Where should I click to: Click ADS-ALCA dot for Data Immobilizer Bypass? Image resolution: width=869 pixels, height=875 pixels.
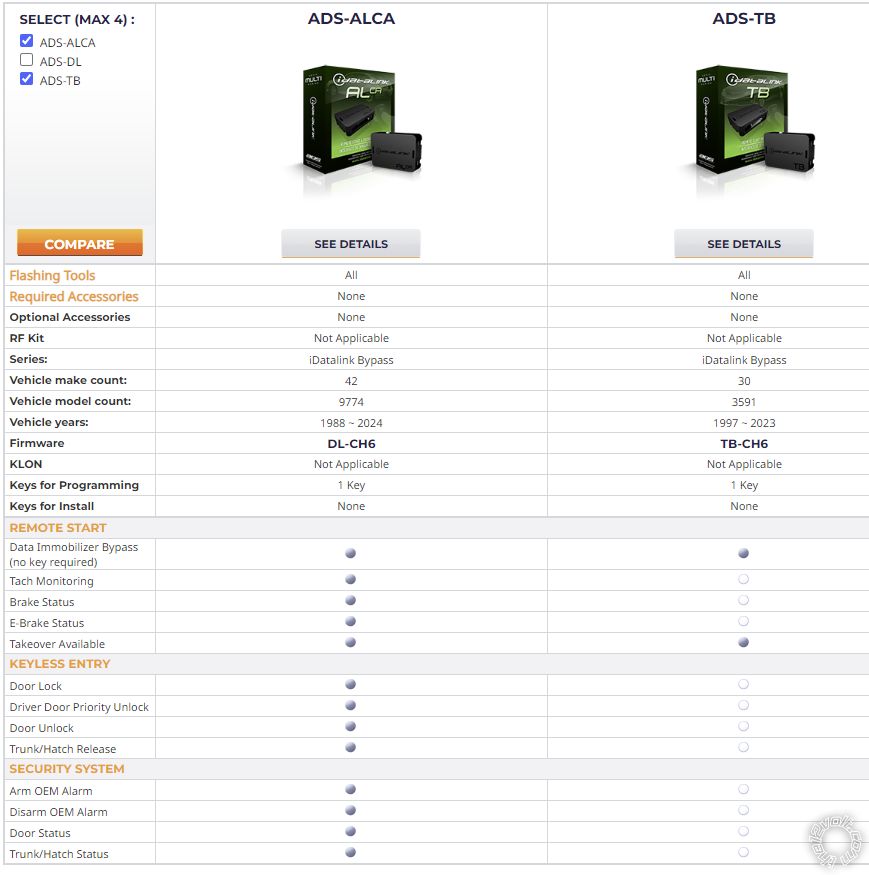[351, 553]
